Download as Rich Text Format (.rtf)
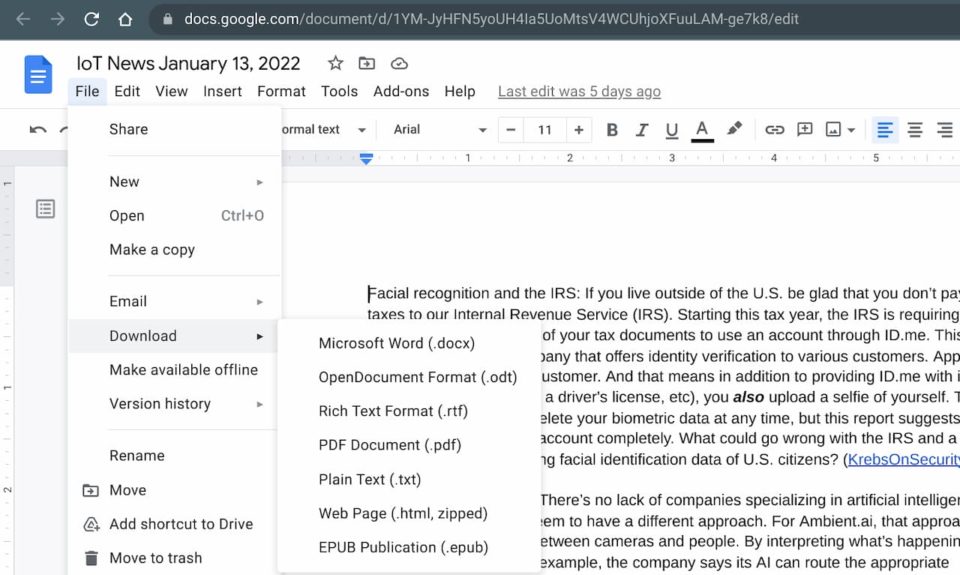 tap(409, 411)
